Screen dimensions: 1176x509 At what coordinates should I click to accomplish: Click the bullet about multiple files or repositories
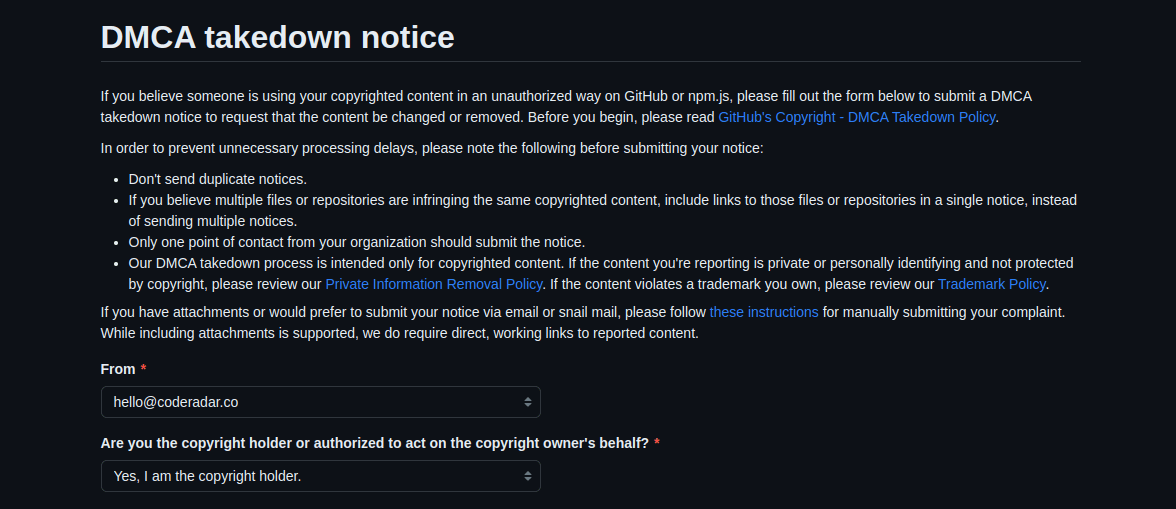pos(600,200)
